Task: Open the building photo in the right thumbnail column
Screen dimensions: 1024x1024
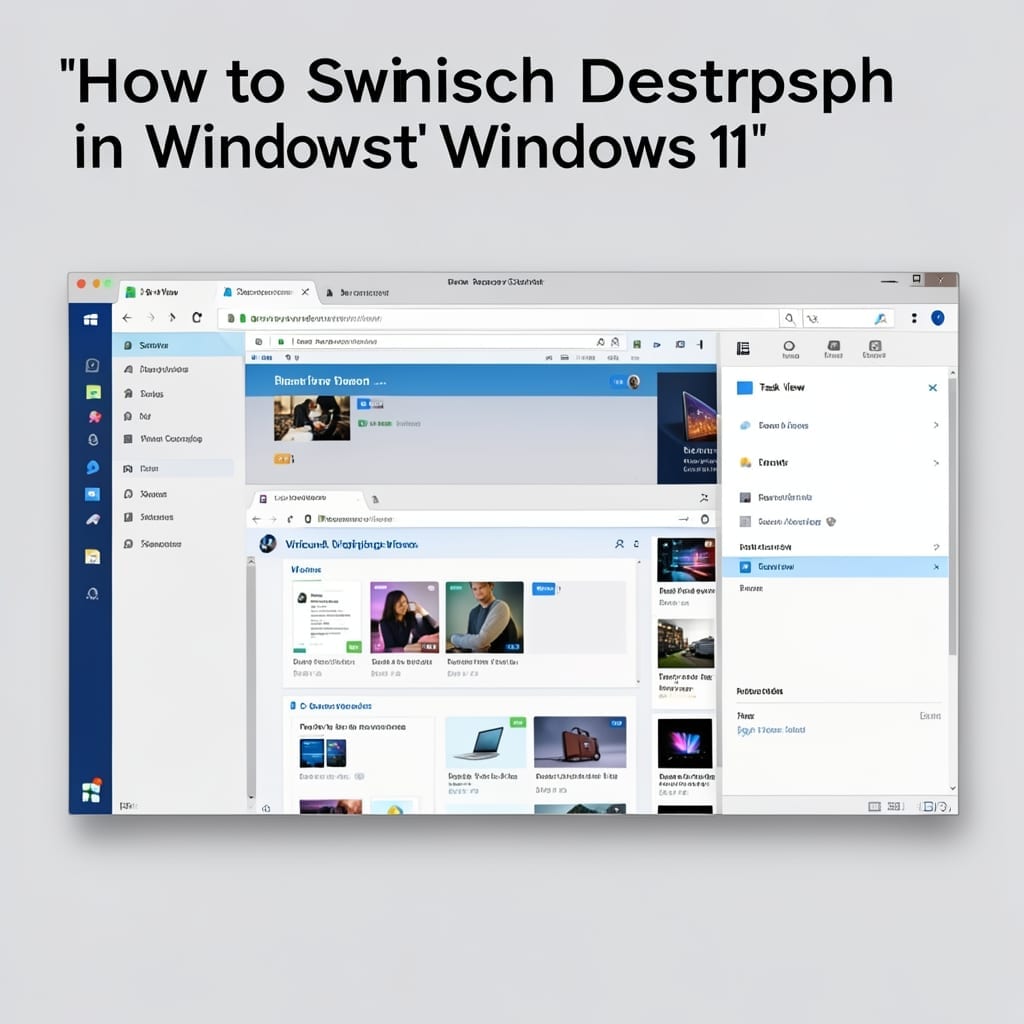Action: pos(685,643)
